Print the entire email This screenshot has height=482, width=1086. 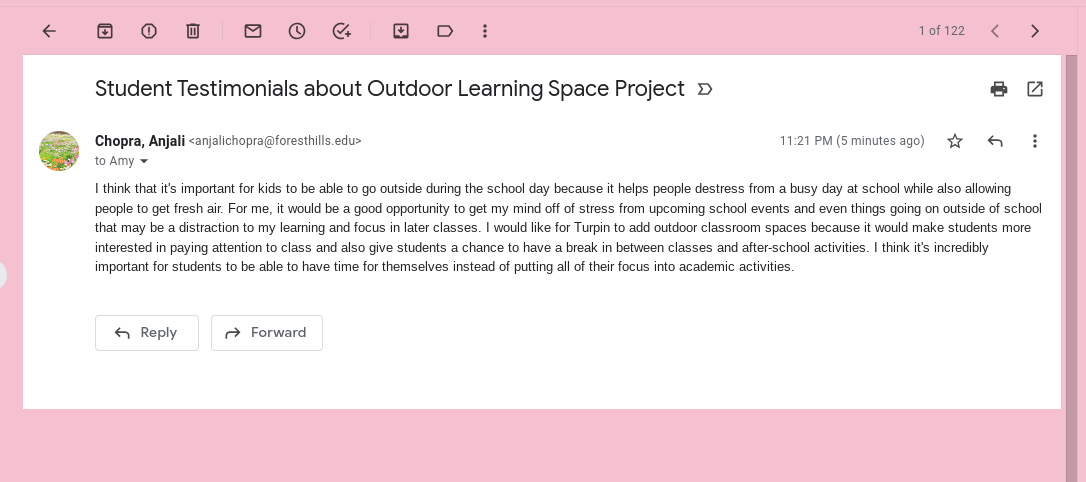click(999, 89)
